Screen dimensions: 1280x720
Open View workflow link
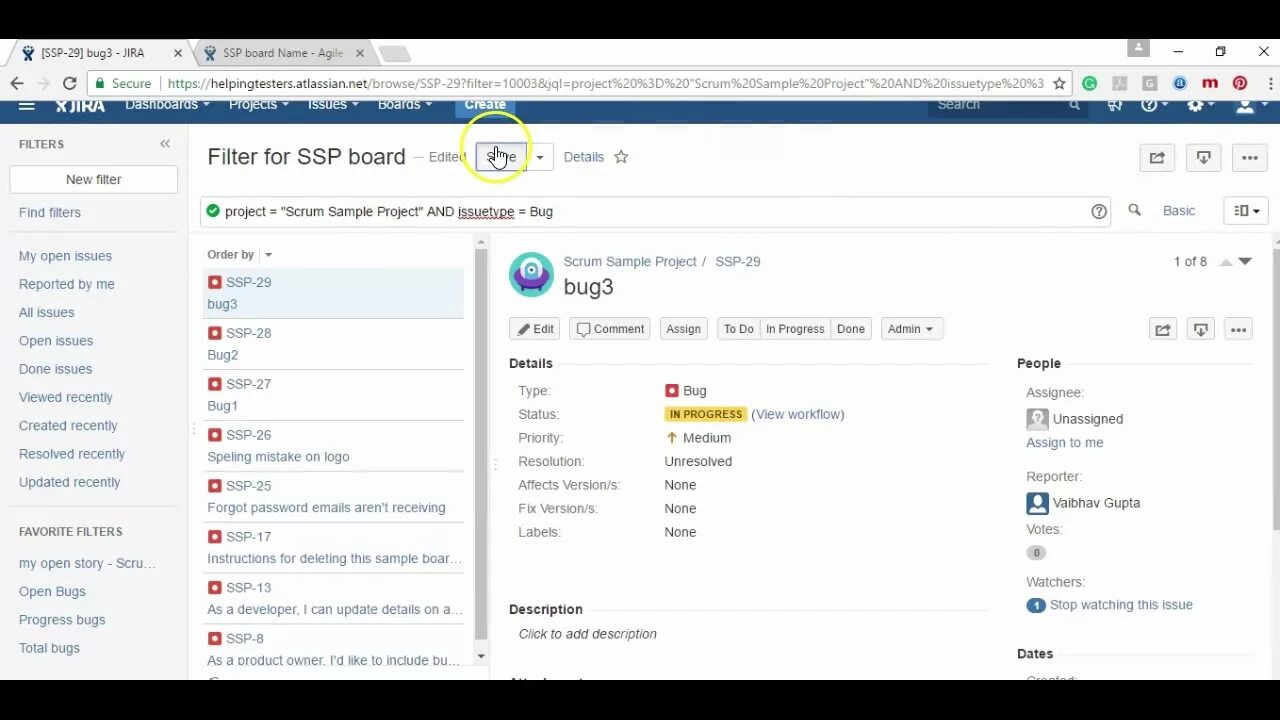pos(798,414)
